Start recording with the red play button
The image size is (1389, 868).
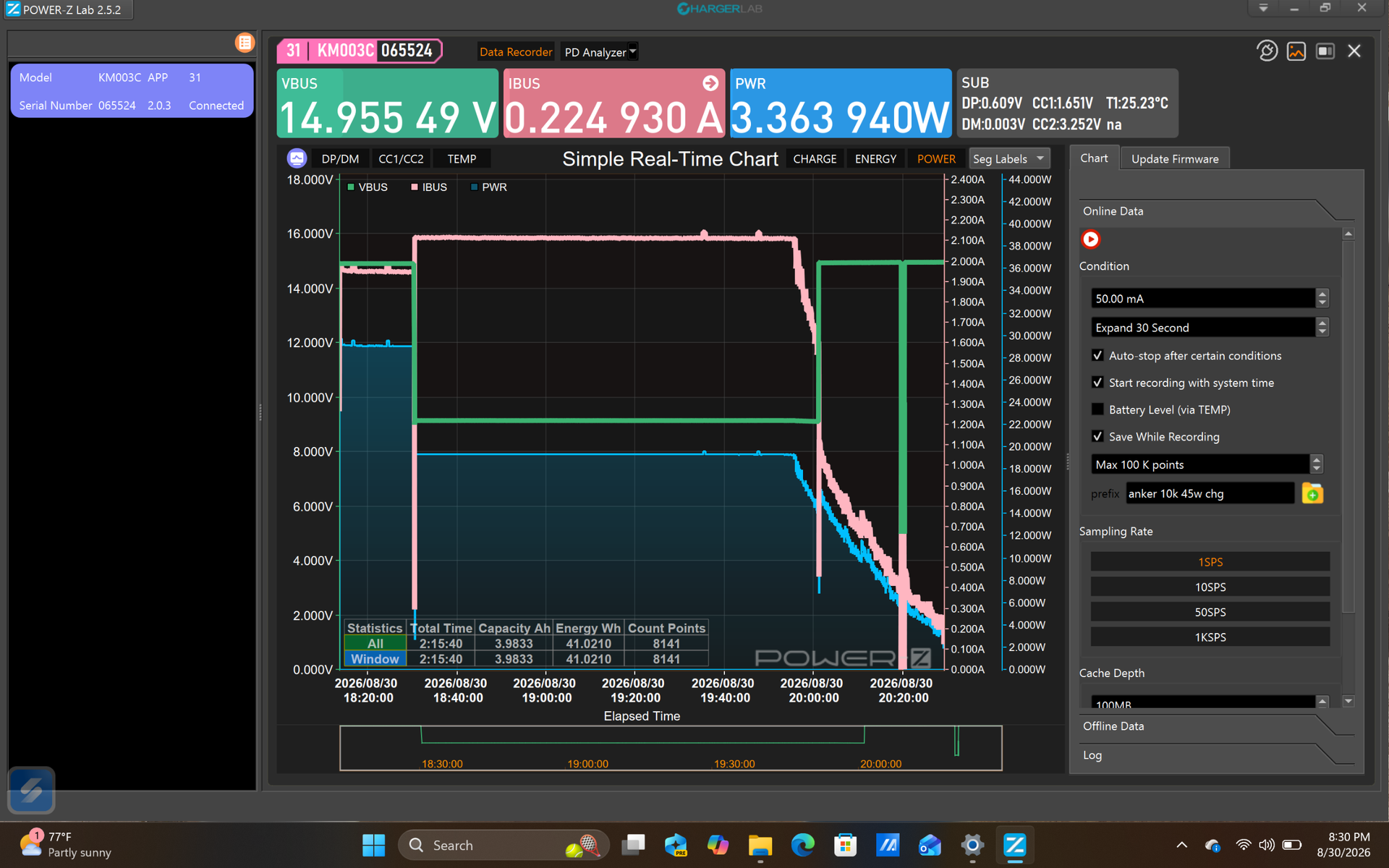click(1090, 239)
